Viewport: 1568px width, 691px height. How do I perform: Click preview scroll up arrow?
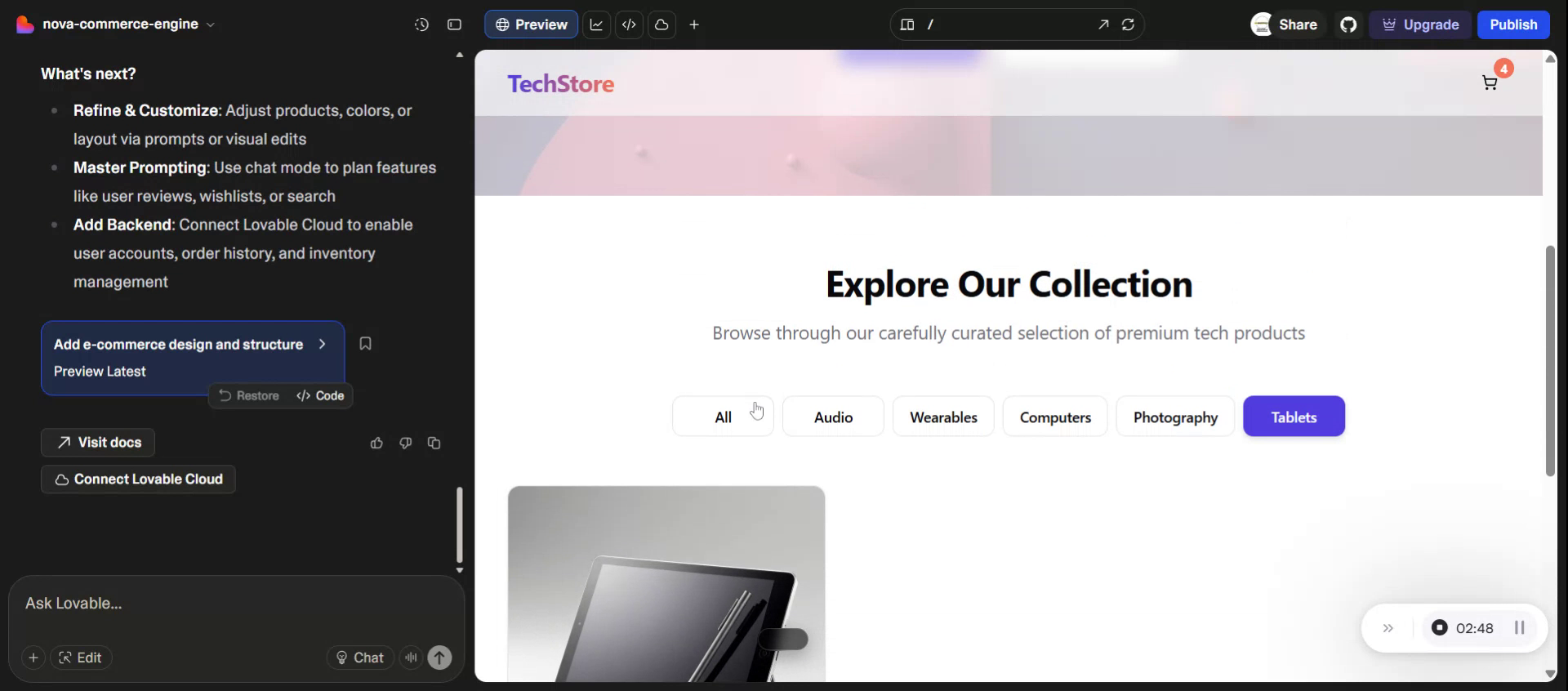pos(1550,58)
